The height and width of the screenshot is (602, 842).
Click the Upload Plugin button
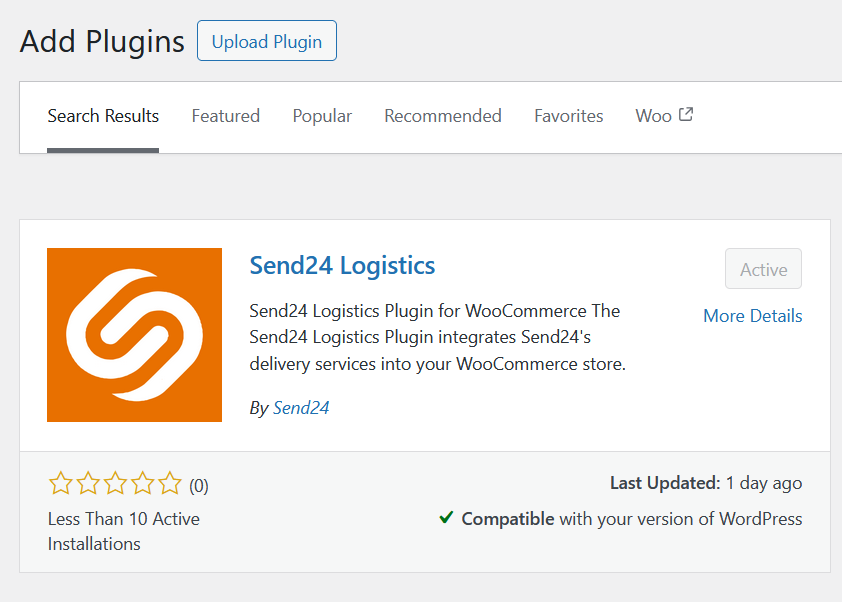[x=266, y=41]
